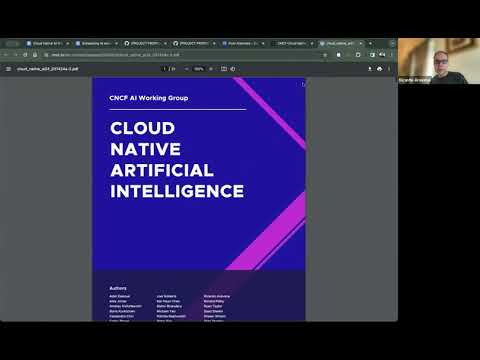
Task: Close the Scheduling document tab
Action: (116, 43)
